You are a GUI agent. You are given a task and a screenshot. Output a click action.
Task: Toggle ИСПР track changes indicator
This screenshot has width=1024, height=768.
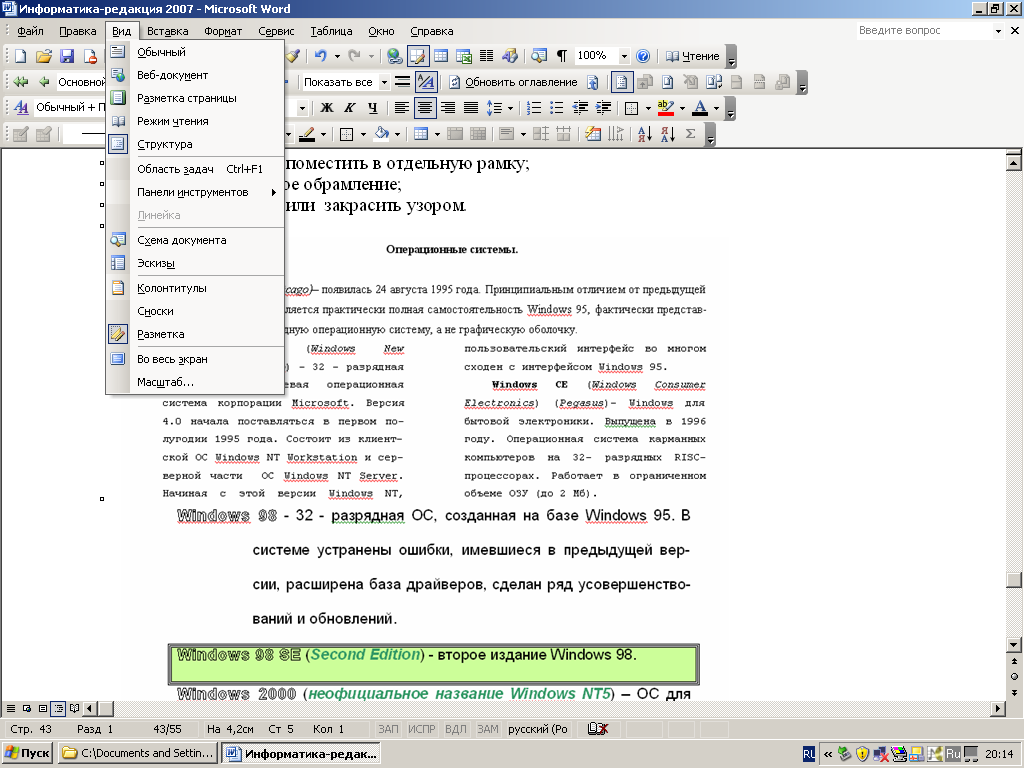point(422,729)
